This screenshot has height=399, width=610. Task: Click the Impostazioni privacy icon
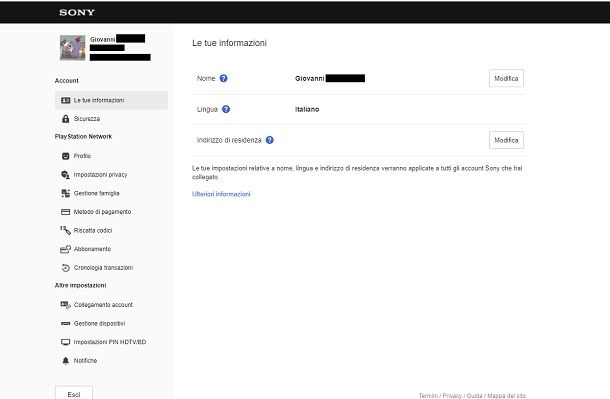(x=66, y=175)
